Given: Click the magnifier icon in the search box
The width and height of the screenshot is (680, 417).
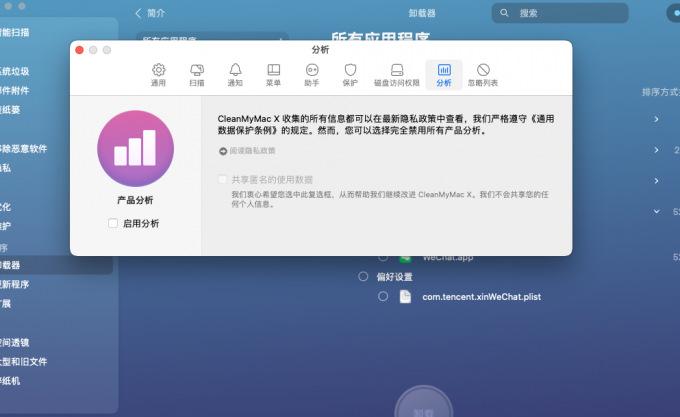Looking at the screenshot, I should [x=504, y=13].
